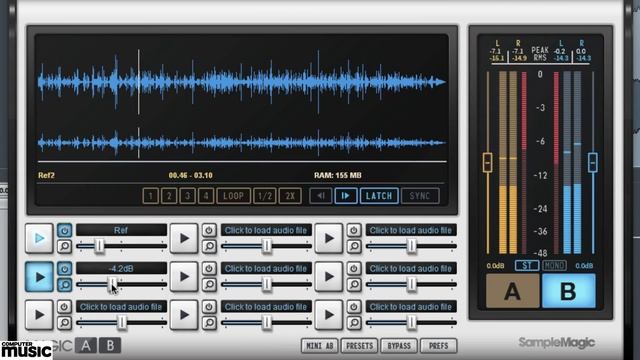The width and height of the screenshot is (640, 360).
Task: Open the MINI AB view
Action: click(320, 346)
